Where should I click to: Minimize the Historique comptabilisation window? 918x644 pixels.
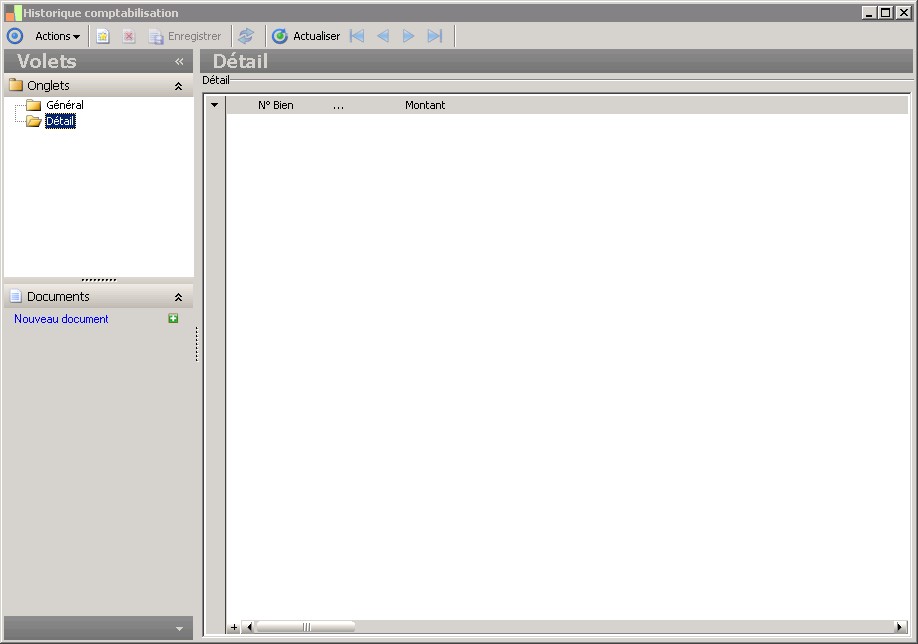point(869,12)
